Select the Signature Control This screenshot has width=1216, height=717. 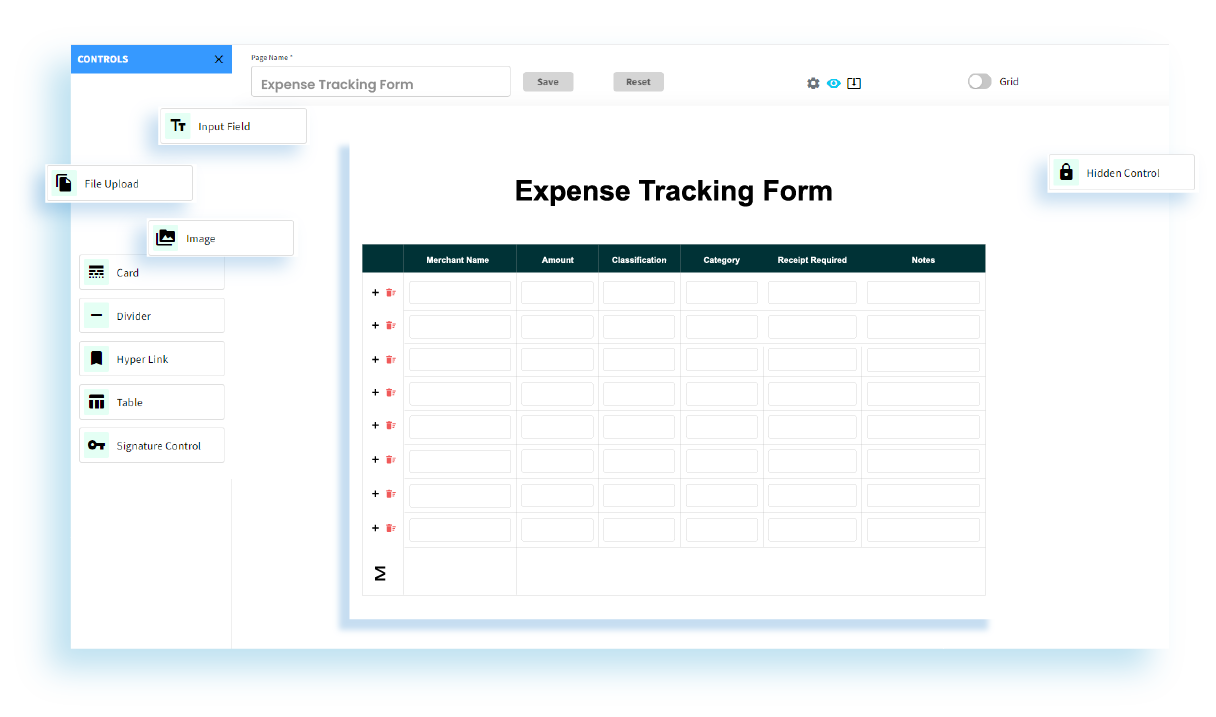[151, 444]
